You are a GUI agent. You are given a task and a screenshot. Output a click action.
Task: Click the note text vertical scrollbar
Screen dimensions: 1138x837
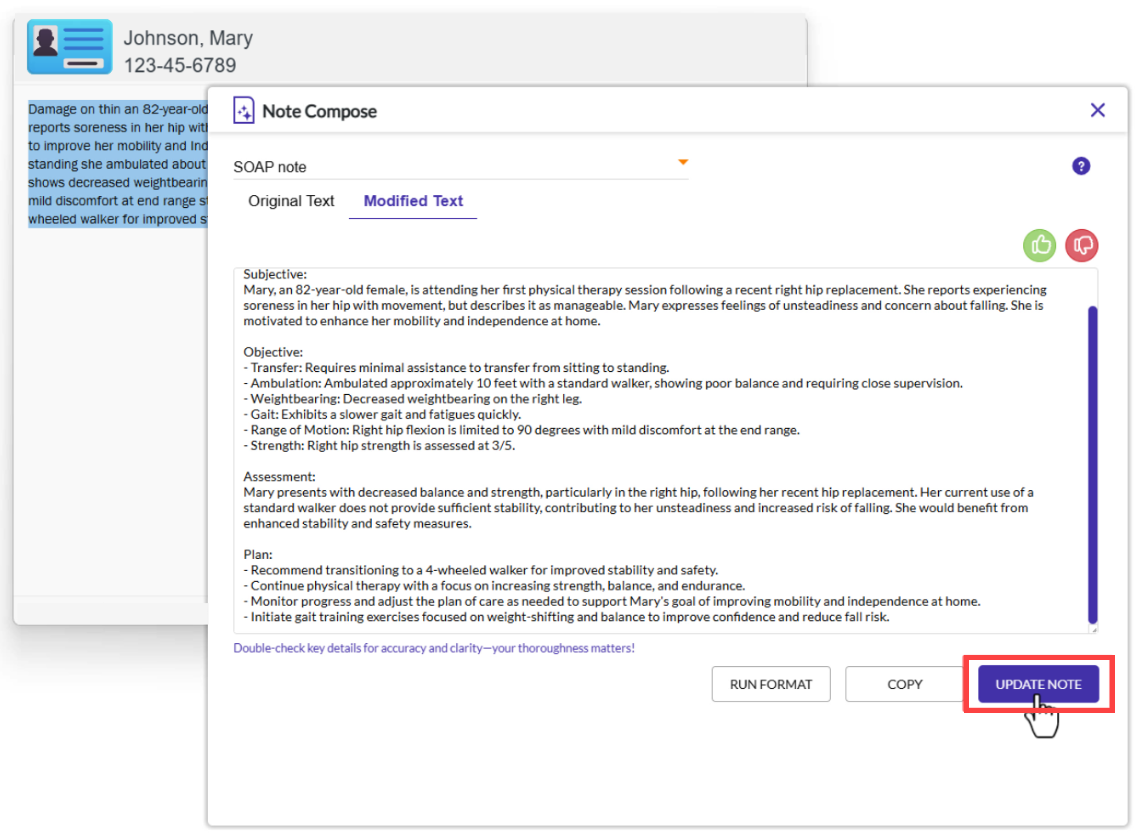click(x=1092, y=465)
